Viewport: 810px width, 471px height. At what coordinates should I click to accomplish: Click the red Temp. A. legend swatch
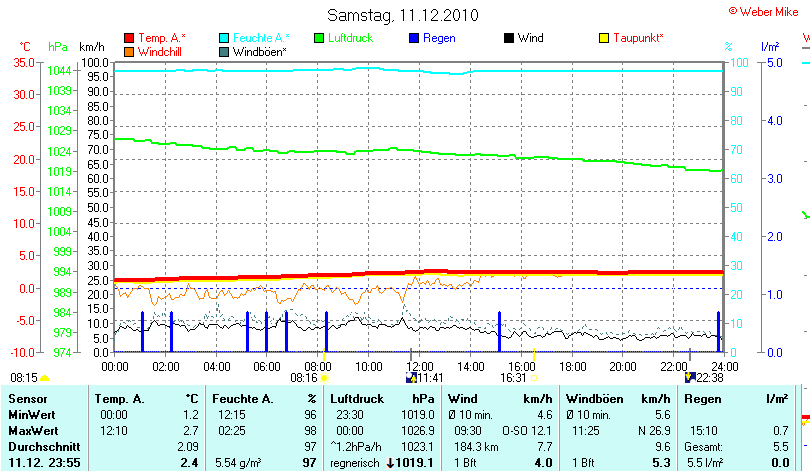coord(129,38)
